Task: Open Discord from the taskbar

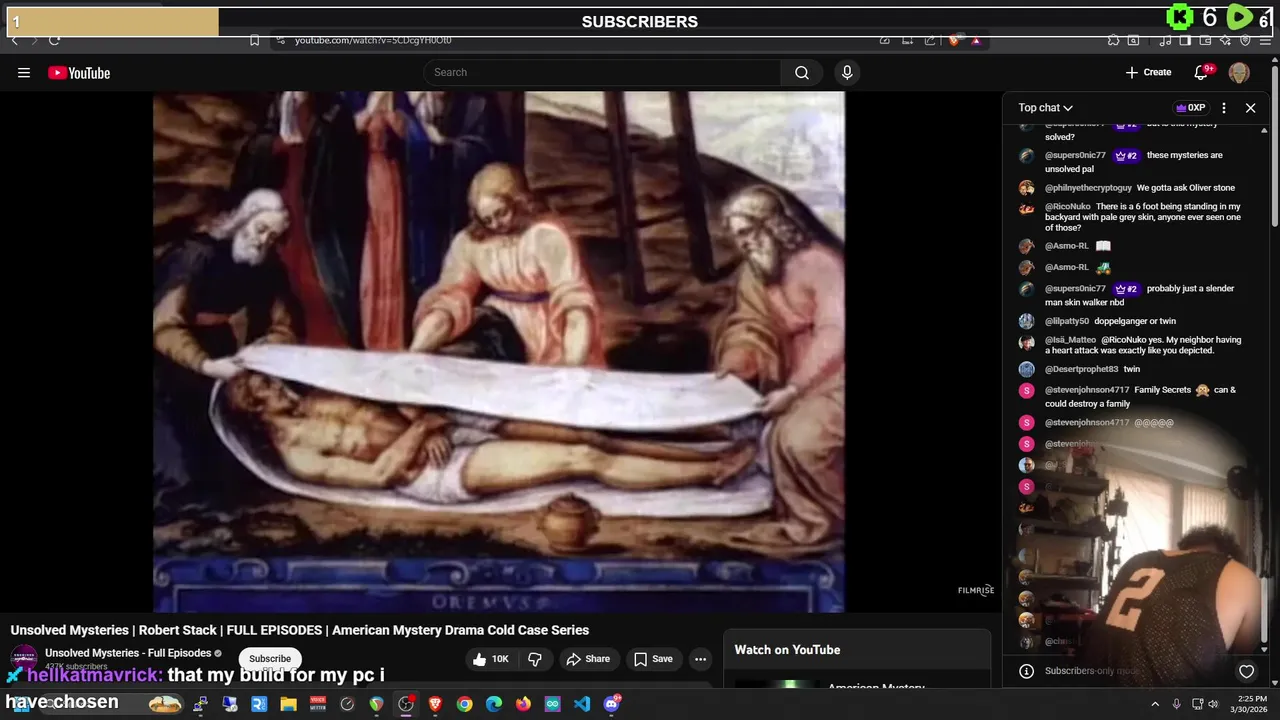Action: tap(612, 704)
